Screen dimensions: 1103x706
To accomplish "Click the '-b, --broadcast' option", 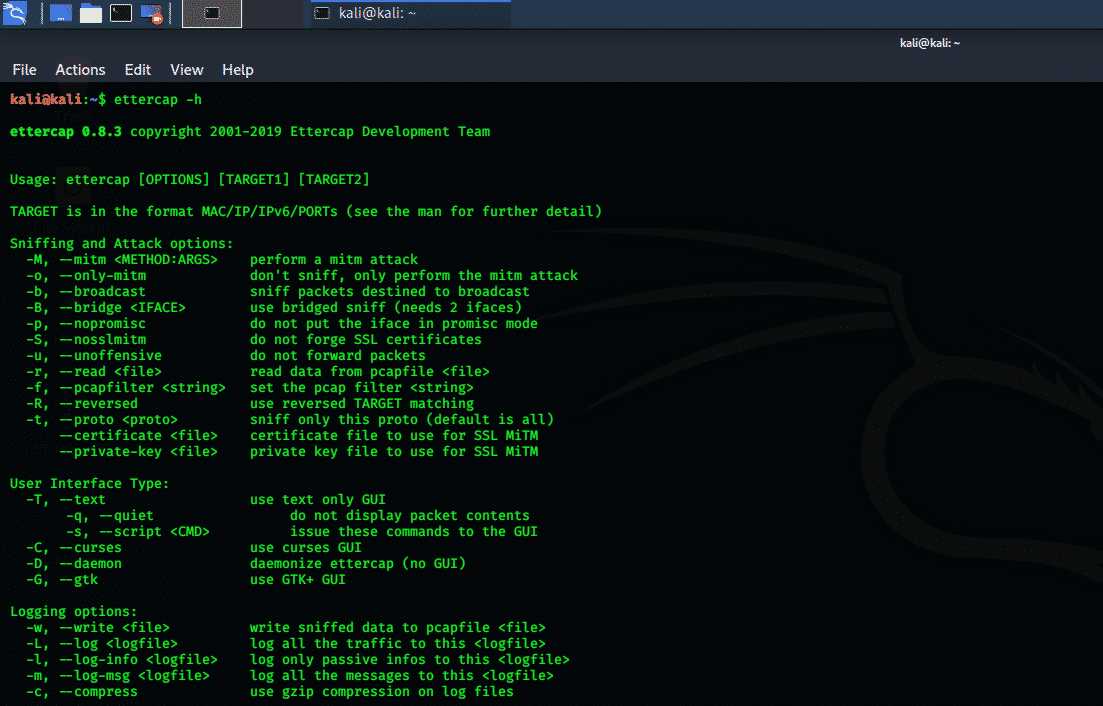I will click(86, 292).
